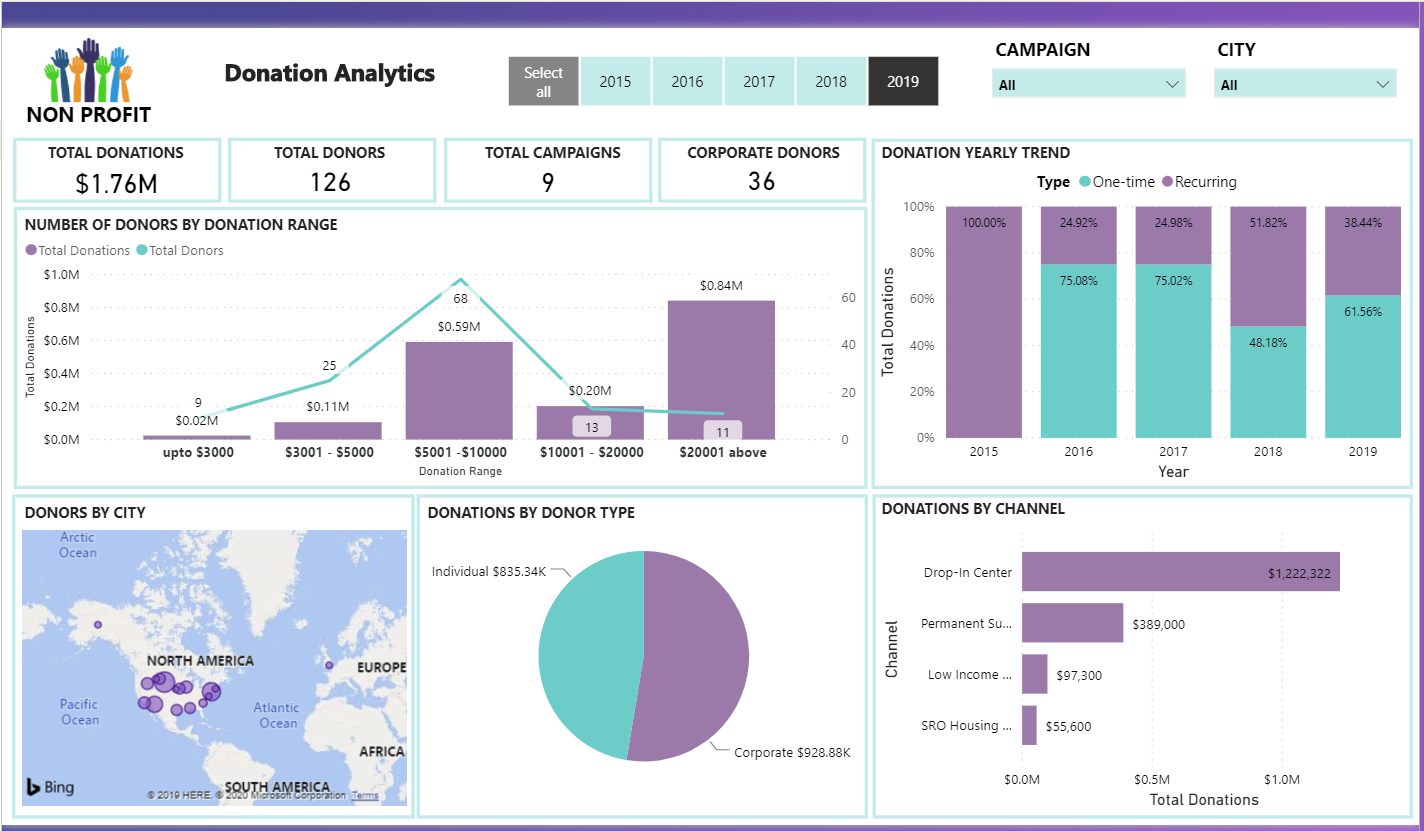Select the $10001 - $20000 bar

(590, 422)
